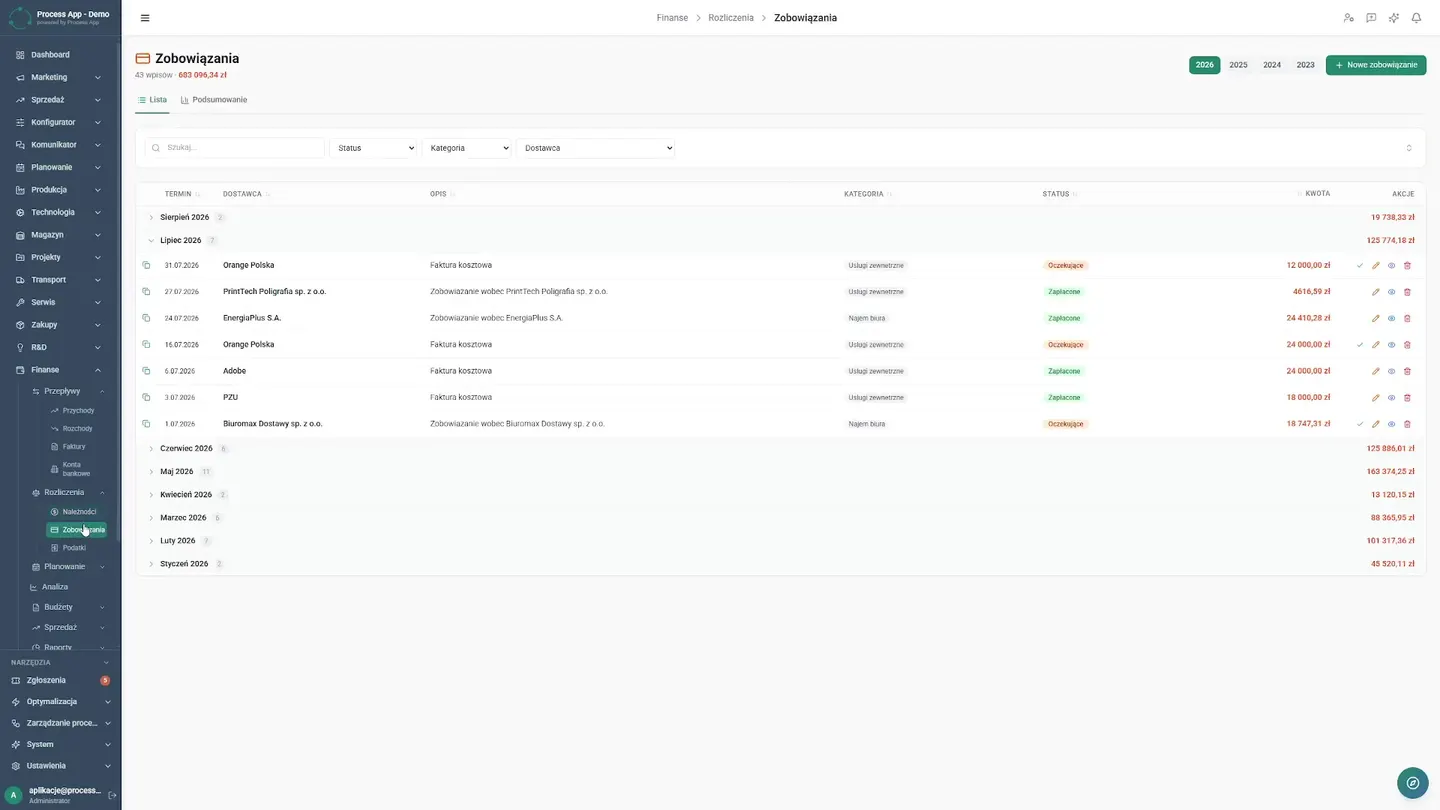The width and height of the screenshot is (1440, 810).
Task: Open Faktury in sidebar
Action: (74, 447)
